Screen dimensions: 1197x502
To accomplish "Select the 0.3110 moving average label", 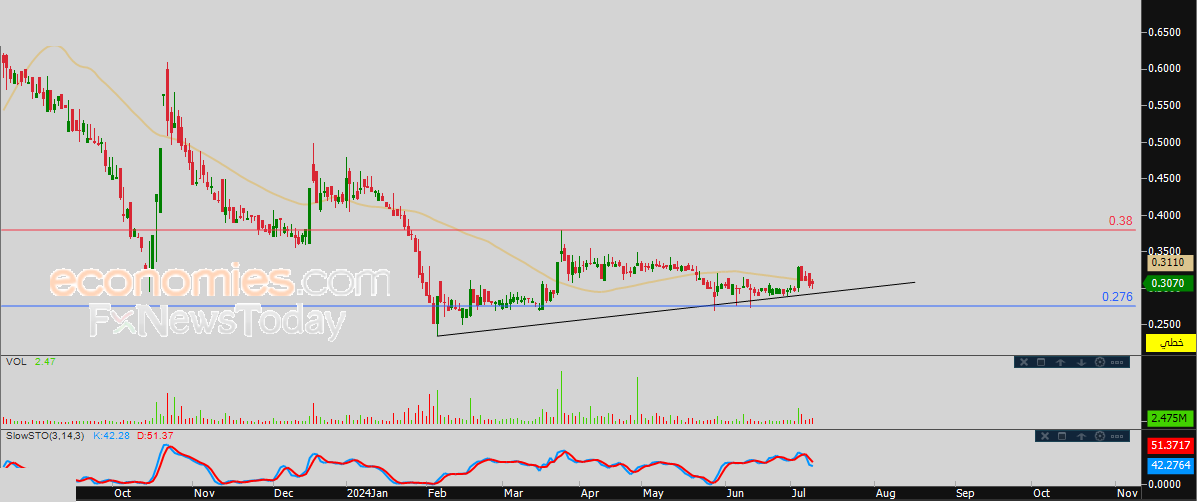I will (1169, 262).
